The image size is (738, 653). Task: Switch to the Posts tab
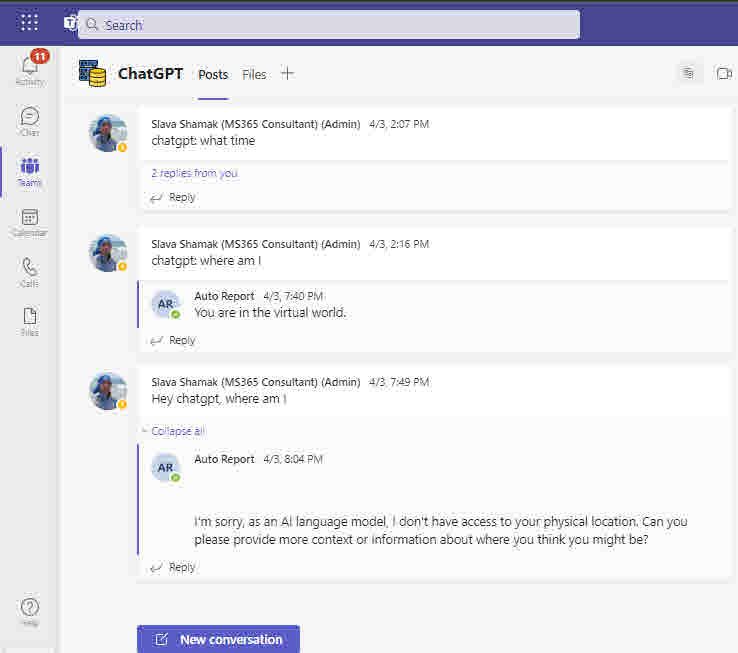pos(213,74)
